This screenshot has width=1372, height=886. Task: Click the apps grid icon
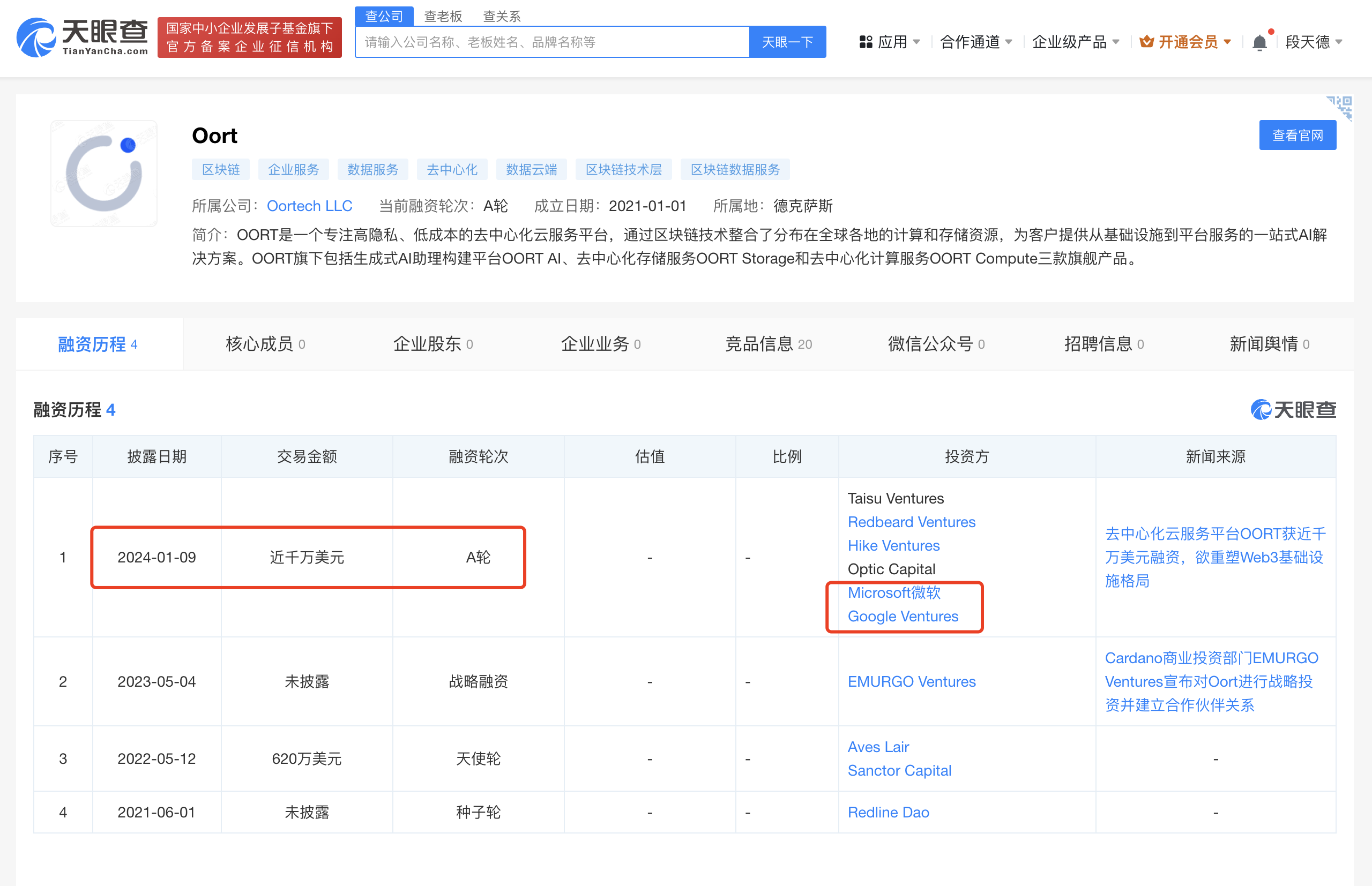tap(865, 42)
